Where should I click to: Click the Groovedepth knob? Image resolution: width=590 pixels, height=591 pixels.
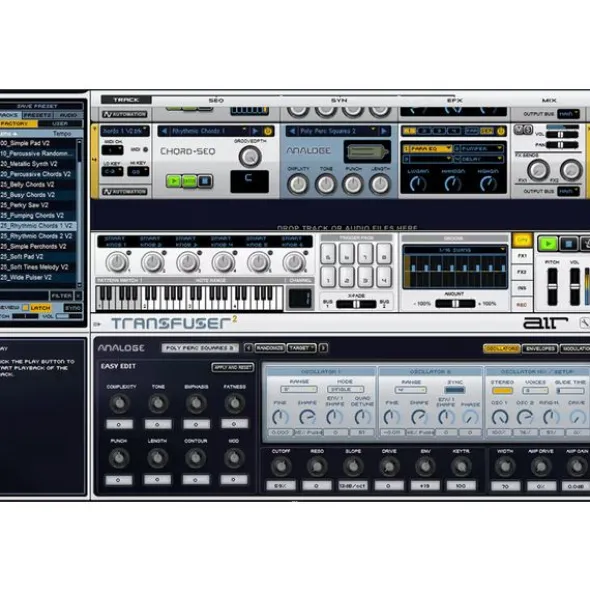[x=250, y=156]
